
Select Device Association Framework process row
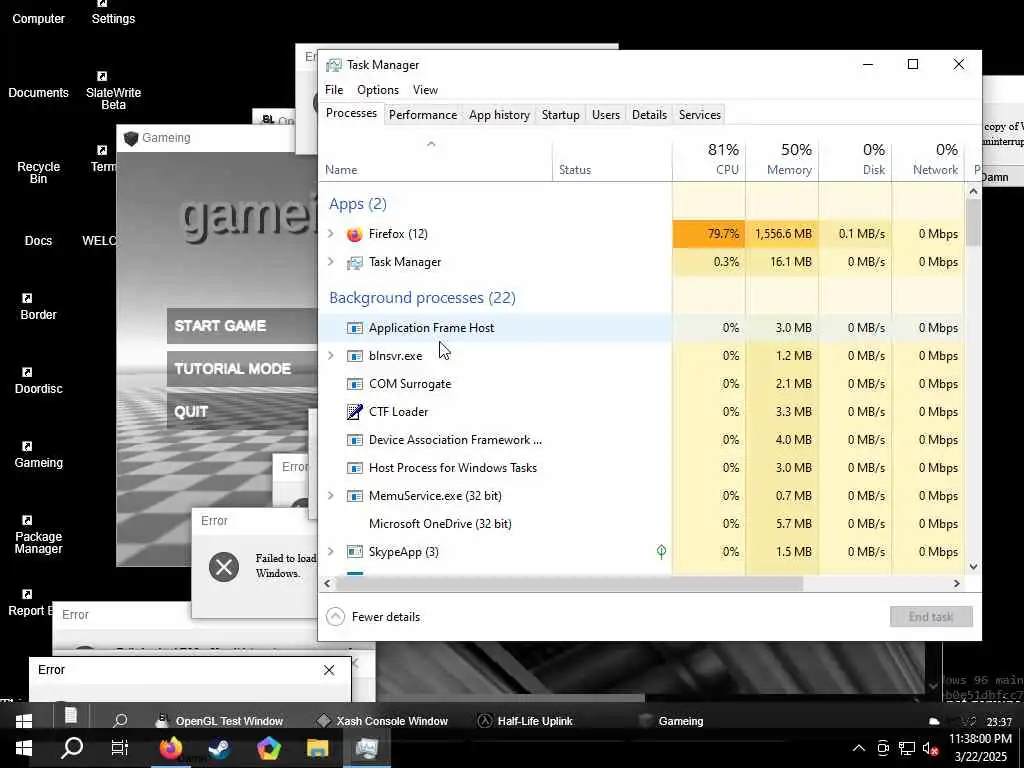[641, 440]
